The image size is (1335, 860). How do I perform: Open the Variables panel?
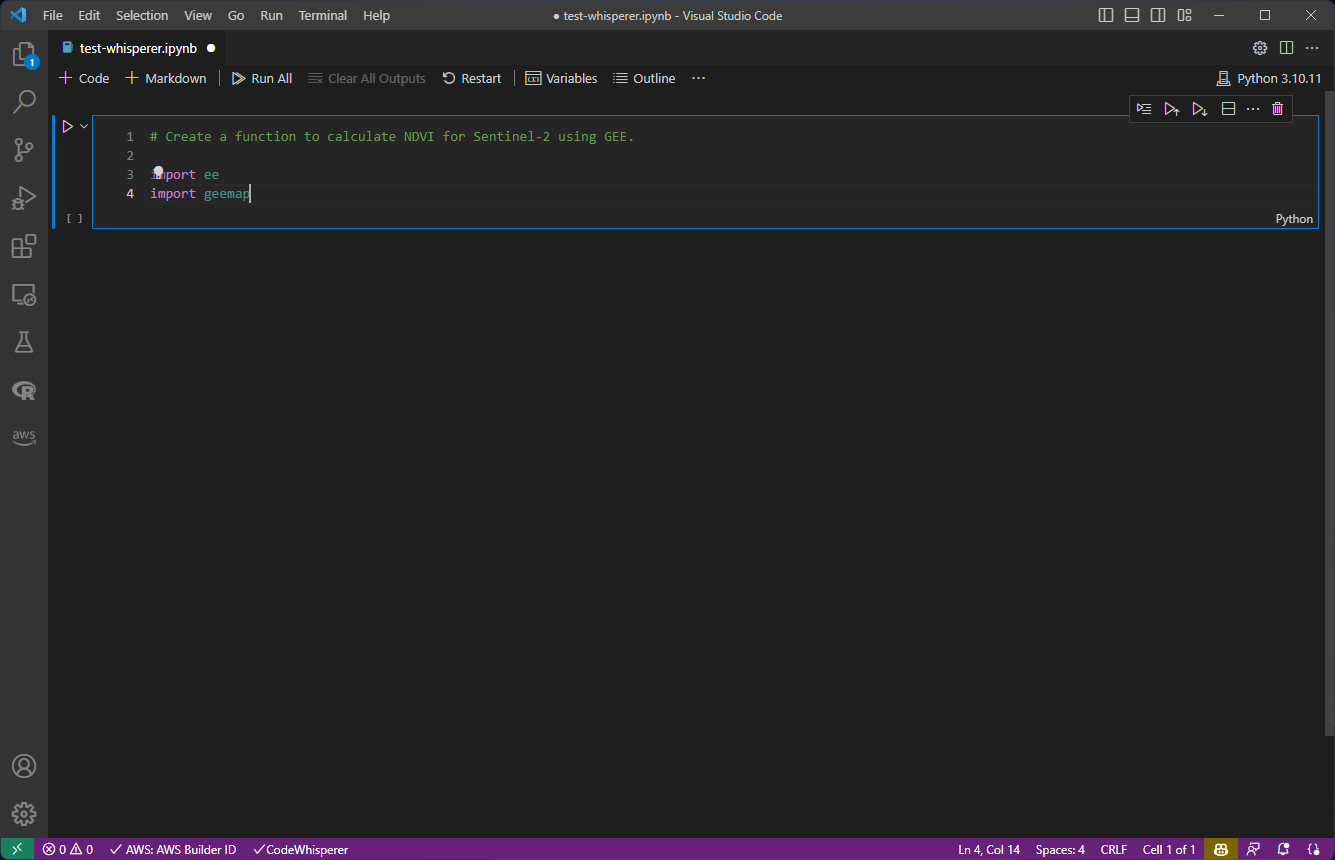561,78
